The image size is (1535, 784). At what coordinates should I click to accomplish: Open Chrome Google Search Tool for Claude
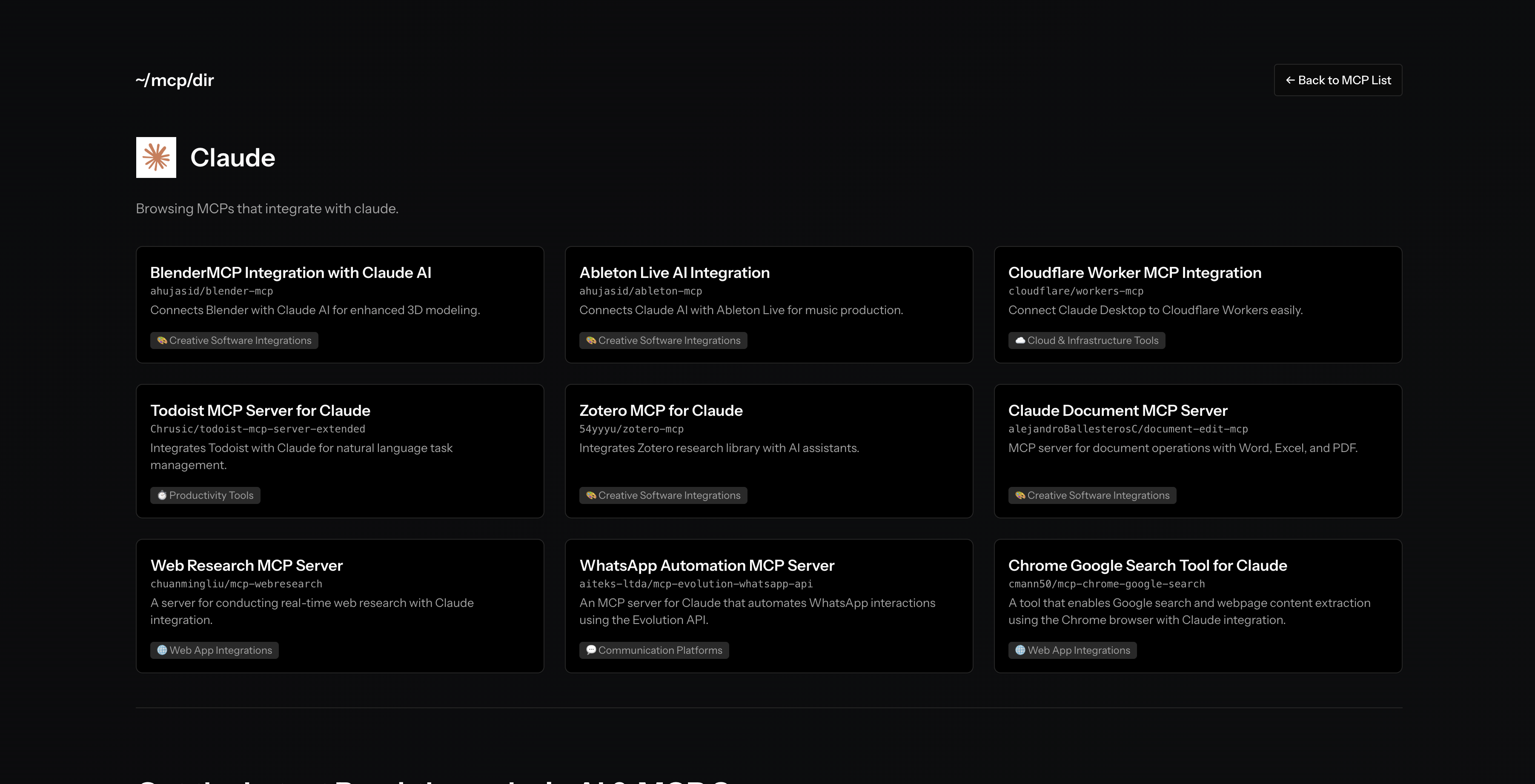click(1147, 565)
